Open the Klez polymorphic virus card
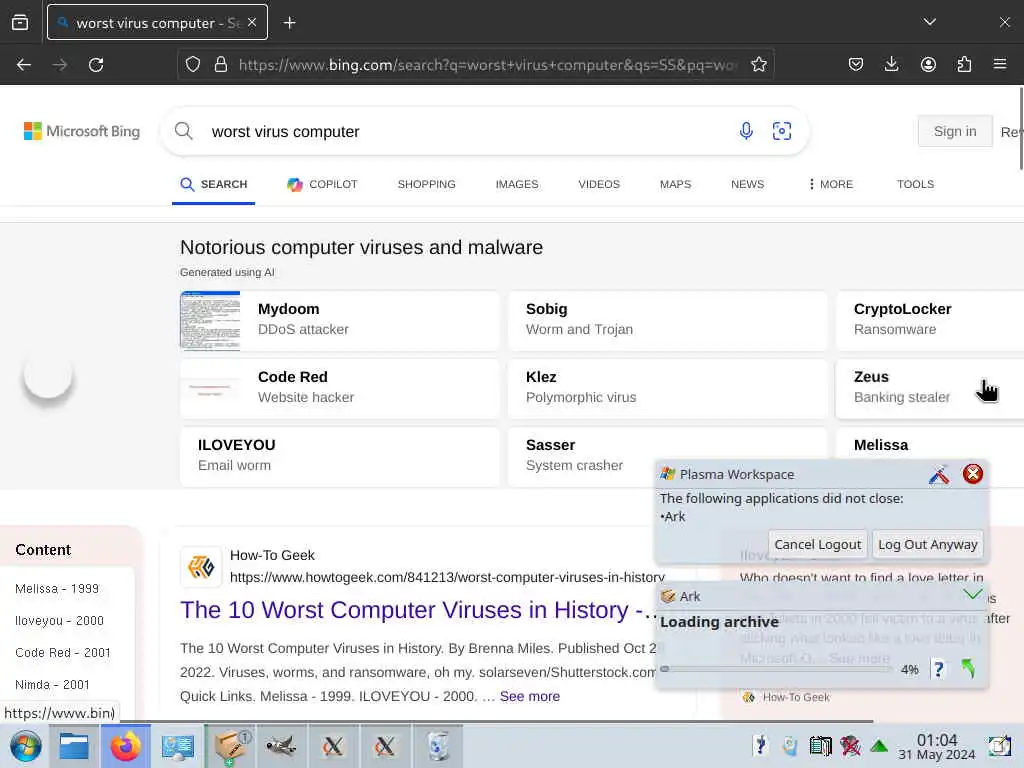Screen dimensions: 1024x768 point(667,388)
